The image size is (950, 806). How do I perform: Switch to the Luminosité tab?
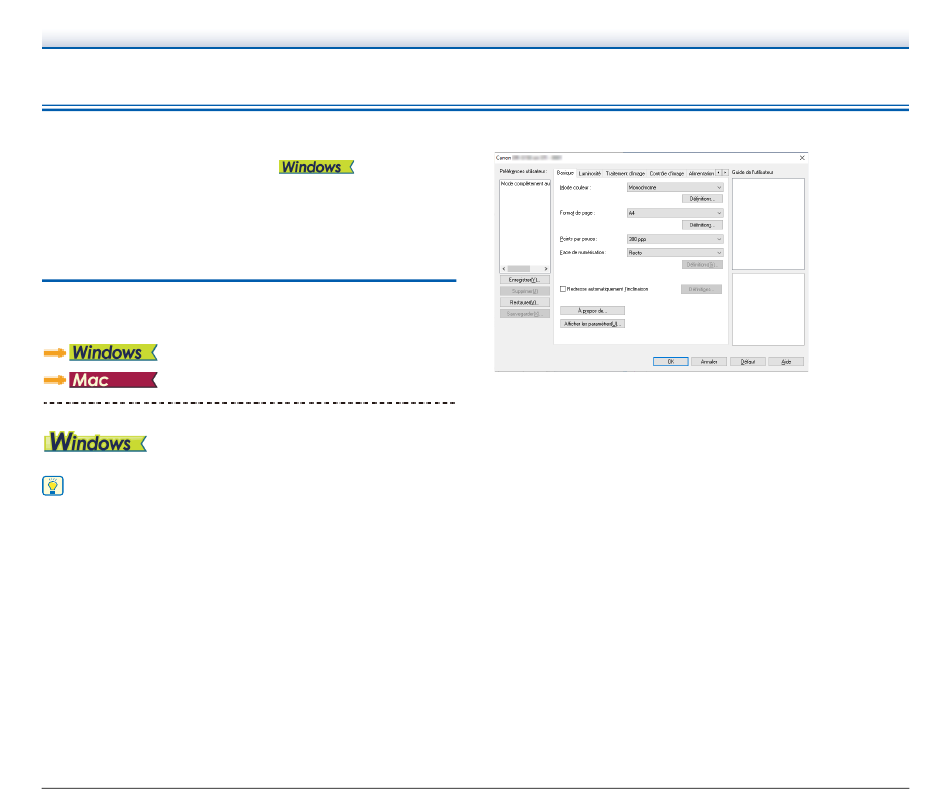click(x=590, y=174)
